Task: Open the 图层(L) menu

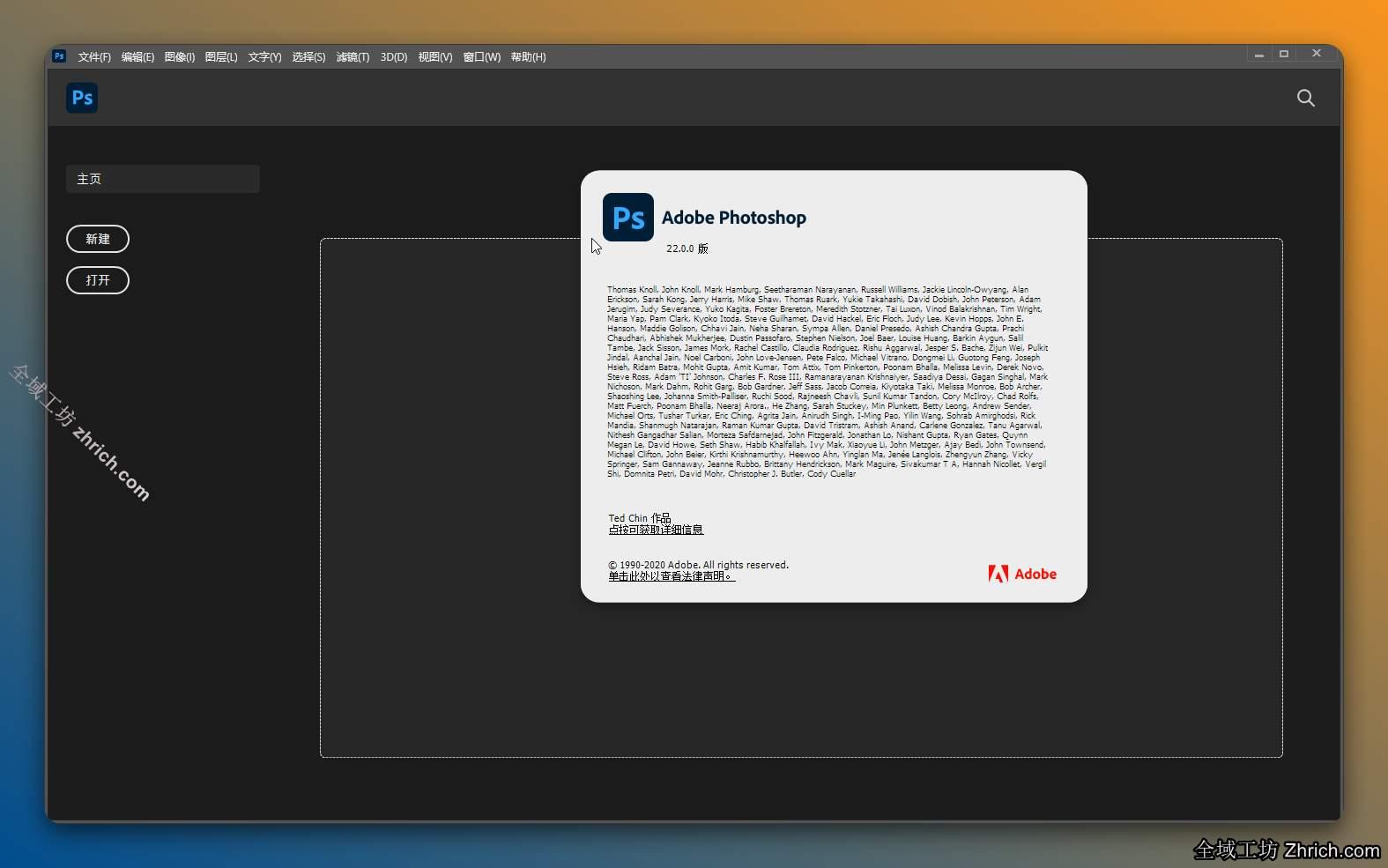Action: pos(221,57)
